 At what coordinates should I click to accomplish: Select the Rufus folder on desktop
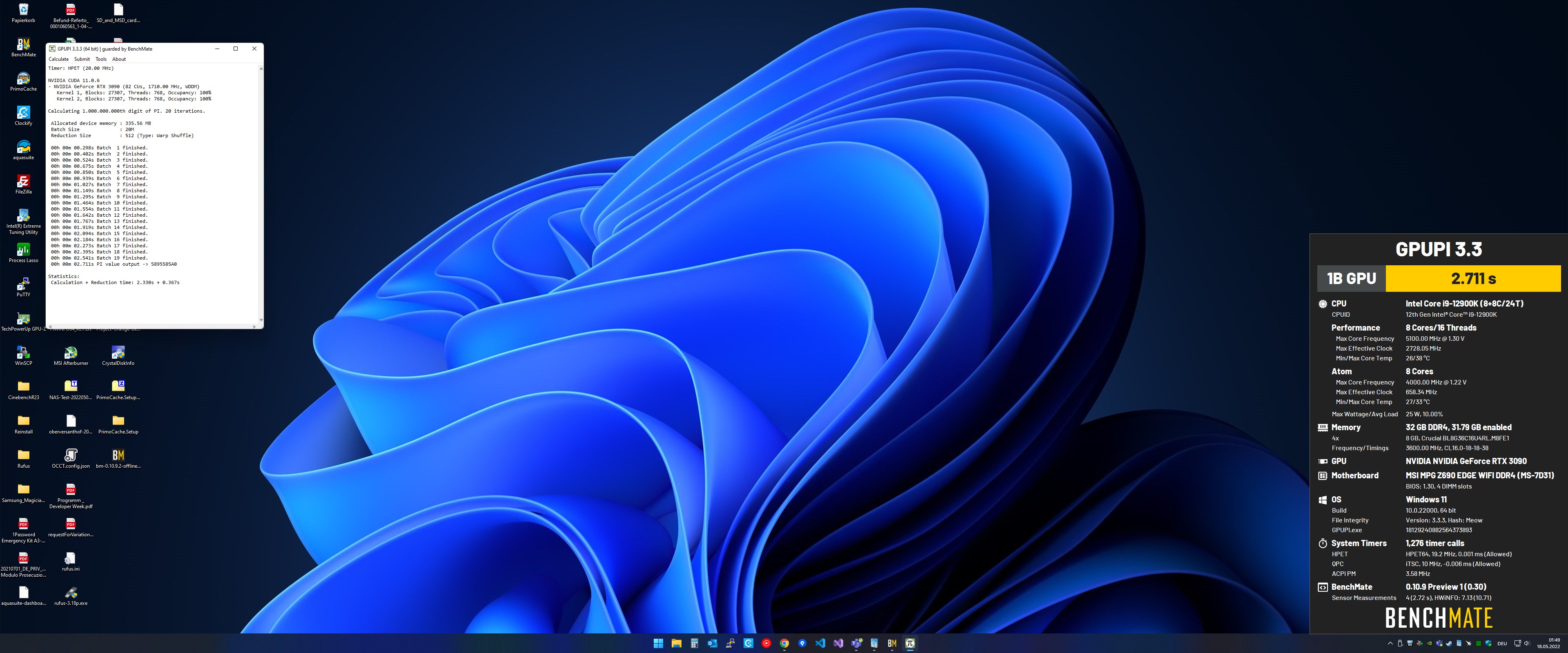click(x=23, y=459)
